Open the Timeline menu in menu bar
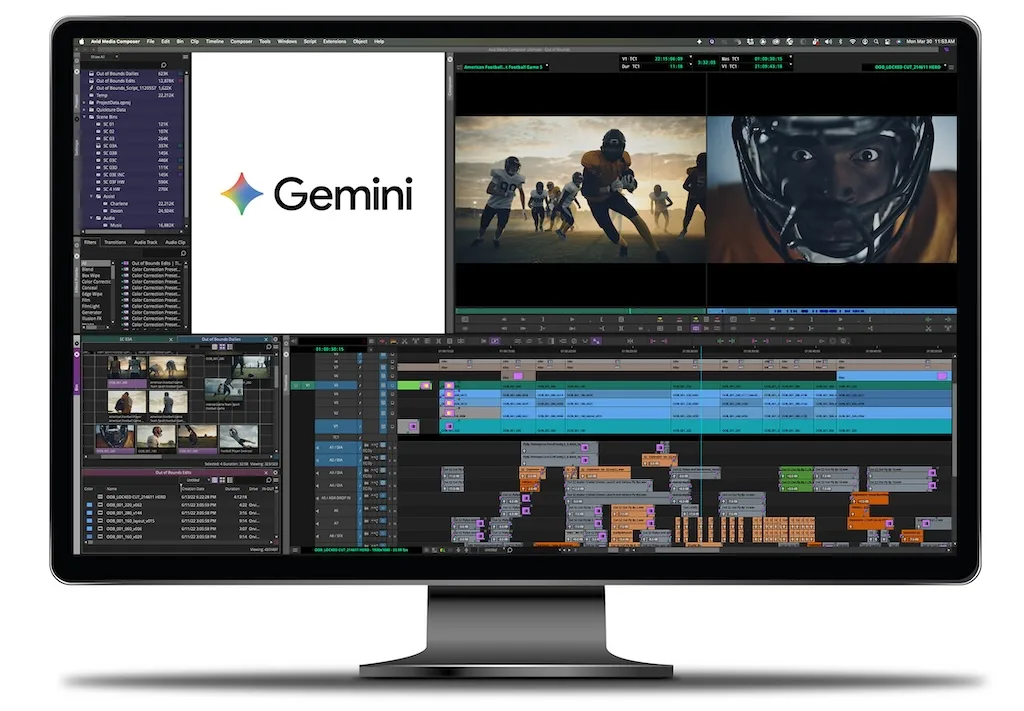The width and height of the screenshot is (1024, 711). (214, 41)
